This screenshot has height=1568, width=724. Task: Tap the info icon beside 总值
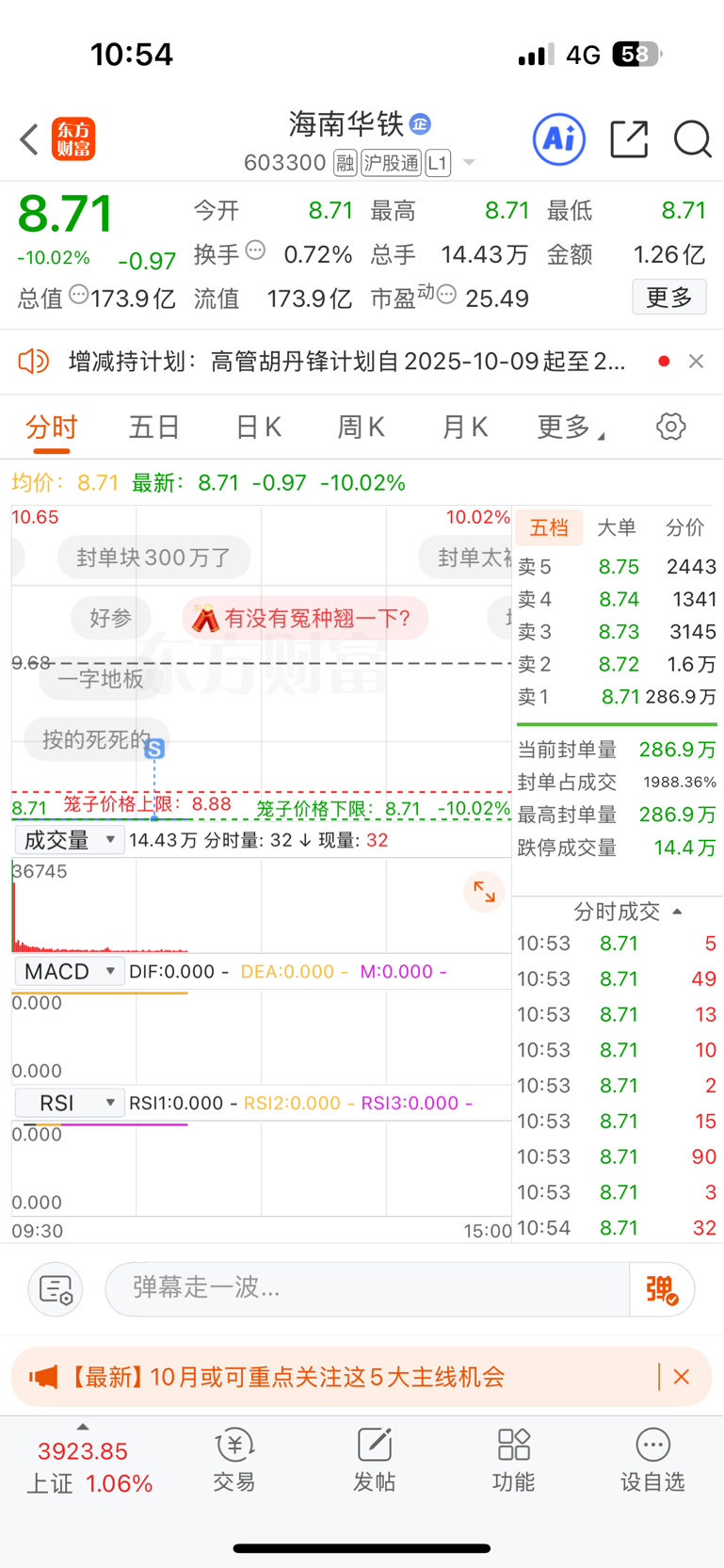point(79,295)
